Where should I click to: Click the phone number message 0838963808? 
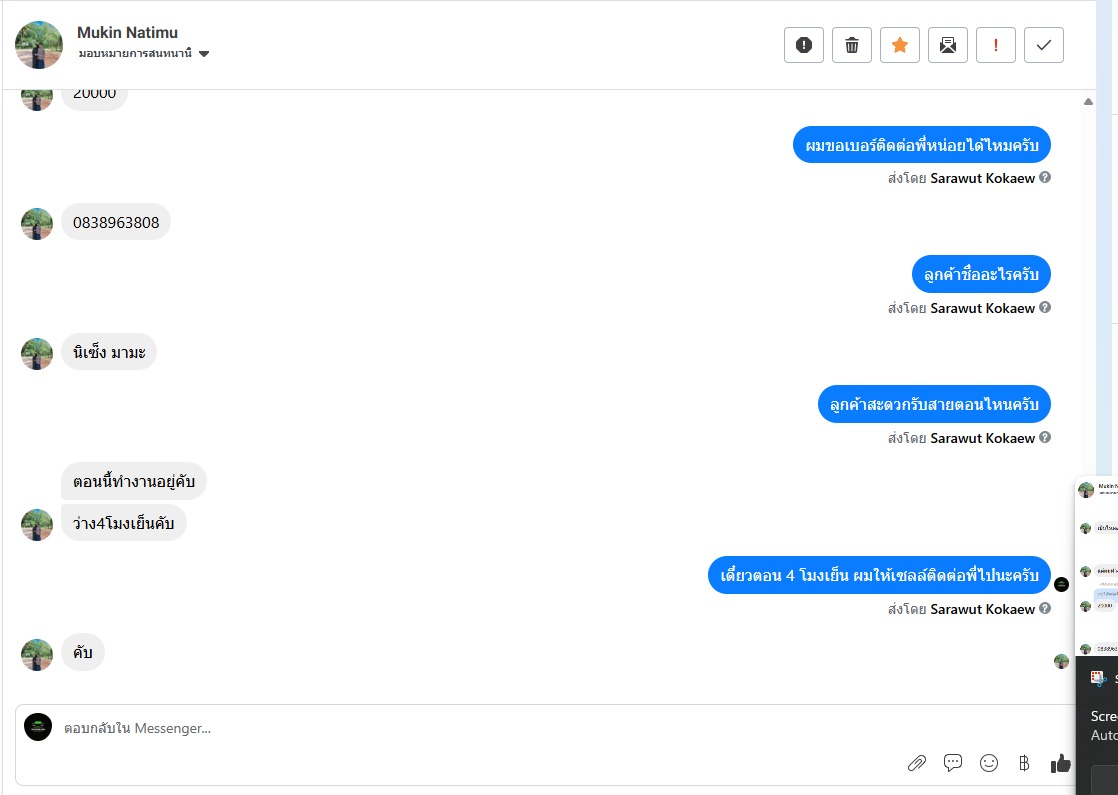pos(116,222)
